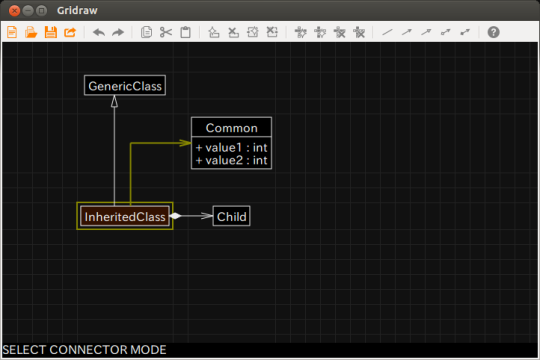The image size is (540, 360).
Task: Export the diagram with the orange share-arrow icon
Action: (x=70, y=32)
